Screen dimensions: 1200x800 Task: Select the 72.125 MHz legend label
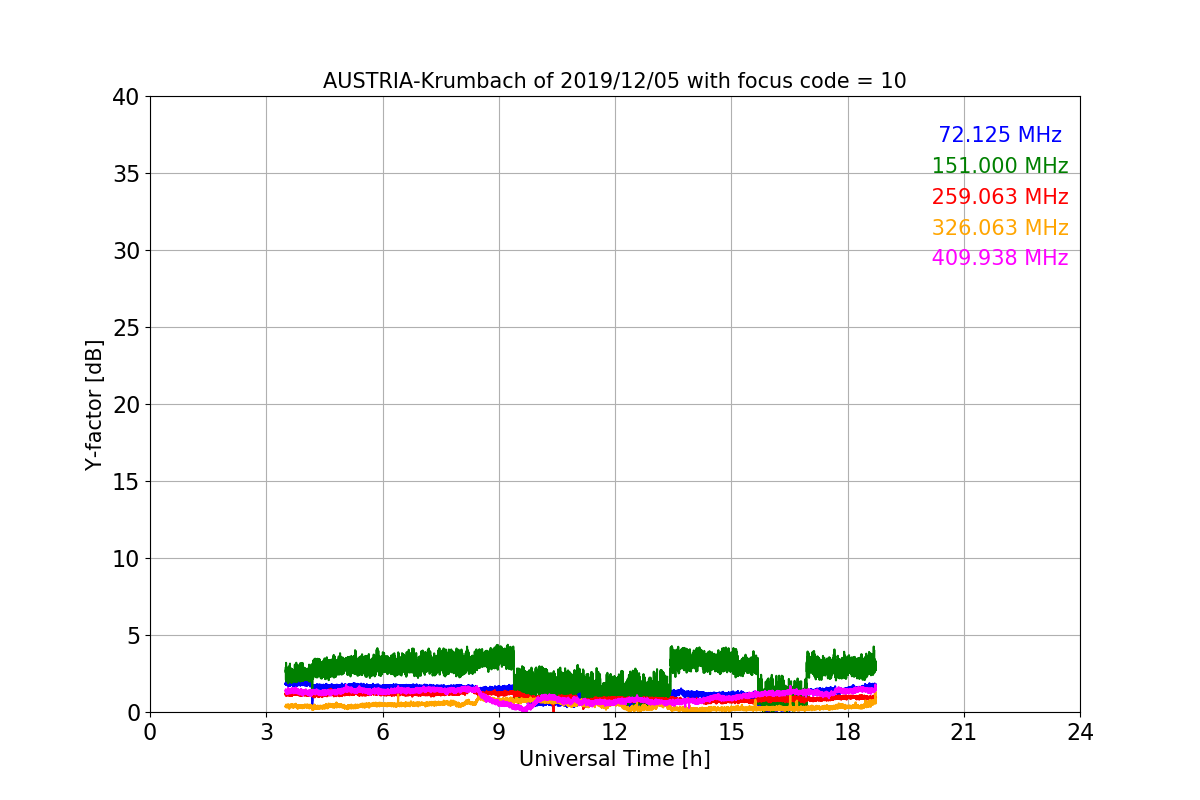point(1000,135)
